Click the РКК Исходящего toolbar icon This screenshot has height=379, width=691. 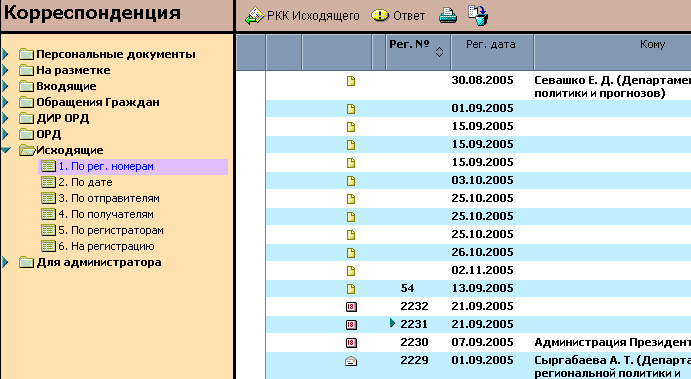click(254, 16)
